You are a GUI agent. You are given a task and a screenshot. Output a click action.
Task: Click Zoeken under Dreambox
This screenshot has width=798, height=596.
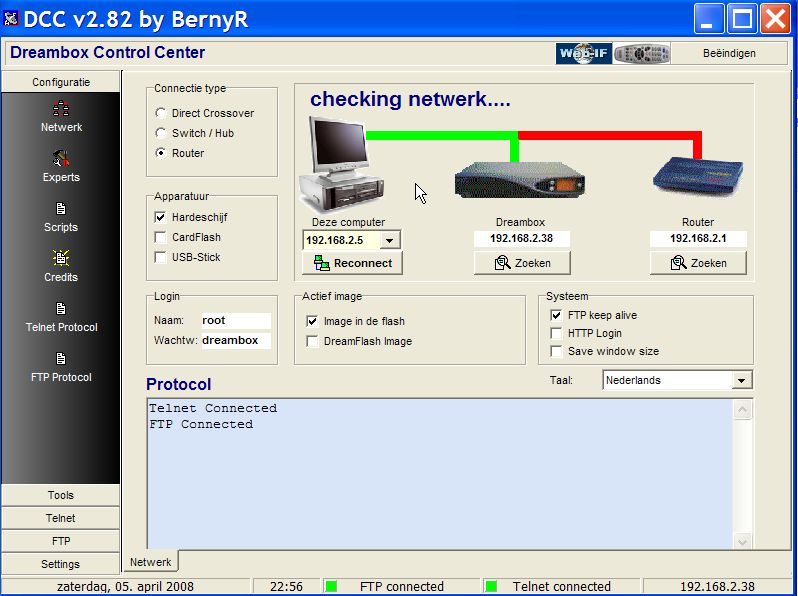click(522, 263)
